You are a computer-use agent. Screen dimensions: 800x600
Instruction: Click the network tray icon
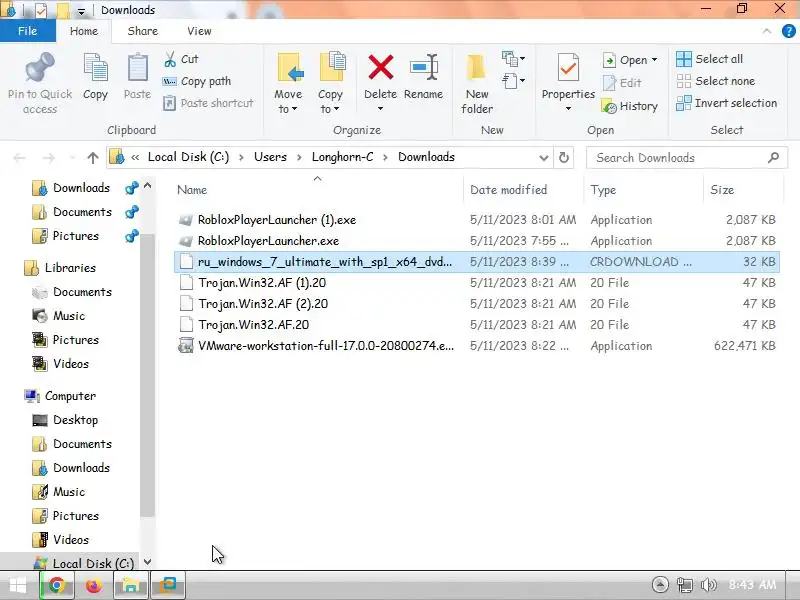(x=684, y=585)
